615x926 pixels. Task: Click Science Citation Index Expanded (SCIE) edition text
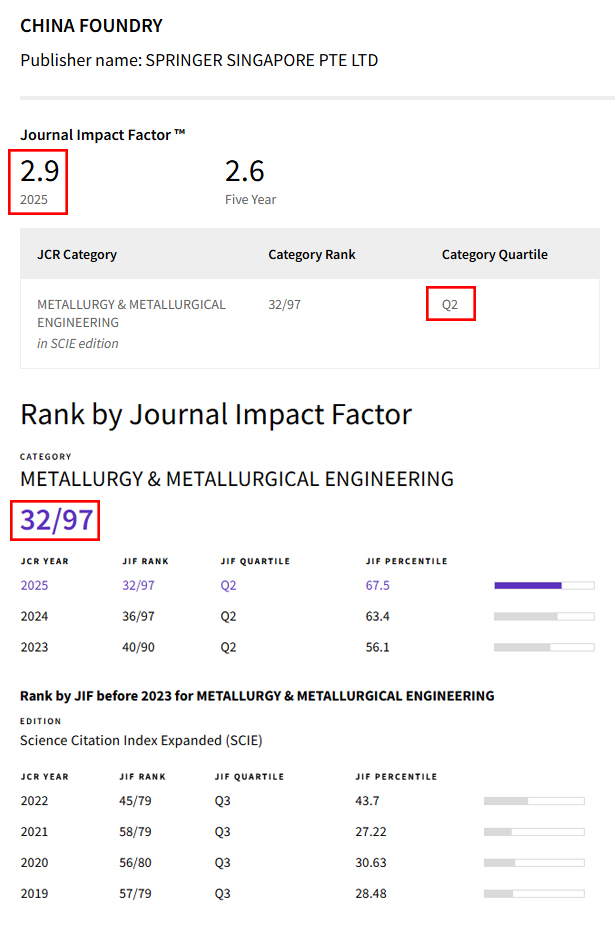(x=141, y=741)
